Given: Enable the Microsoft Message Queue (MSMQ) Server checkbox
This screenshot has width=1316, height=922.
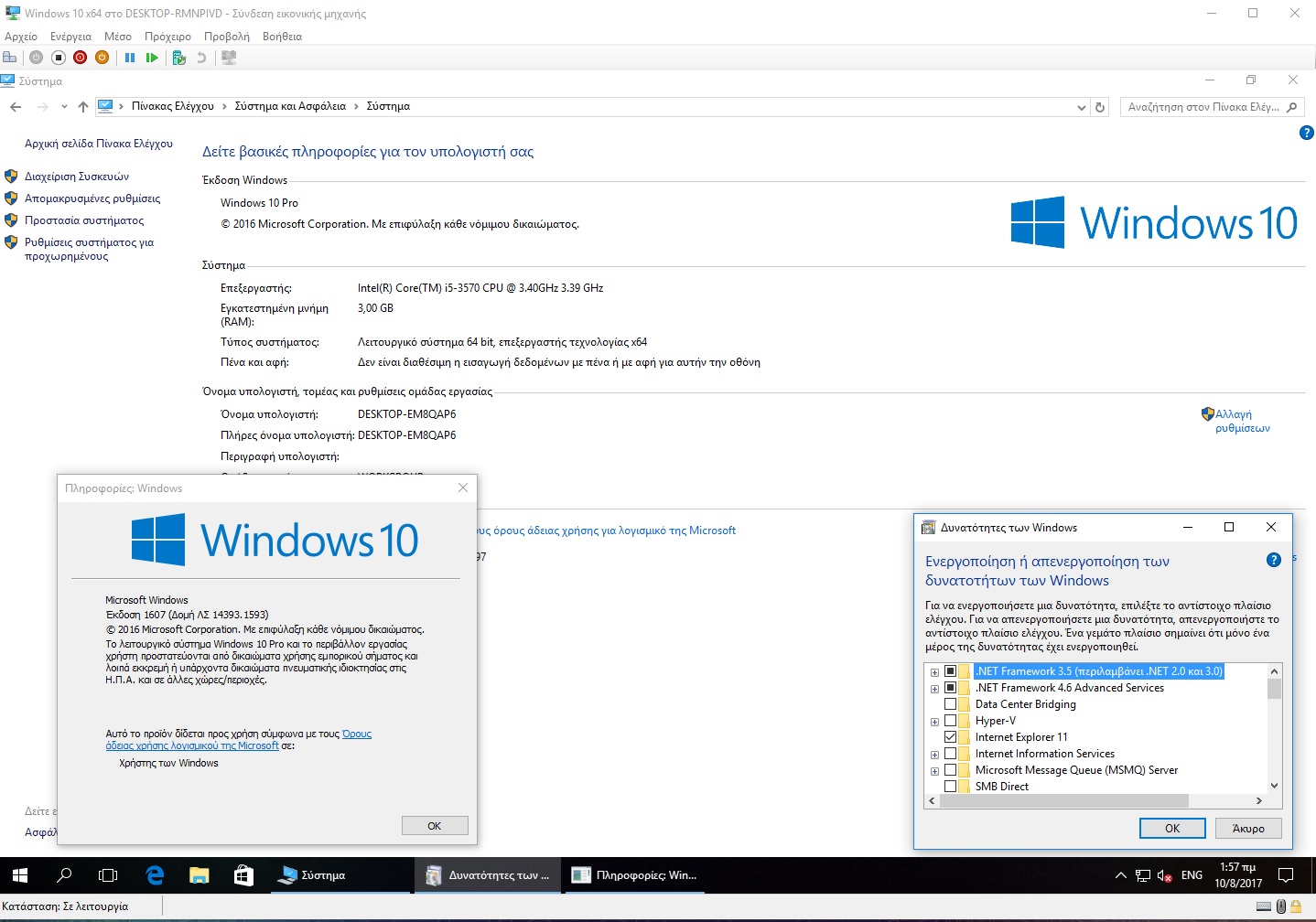Looking at the screenshot, I should point(950,770).
